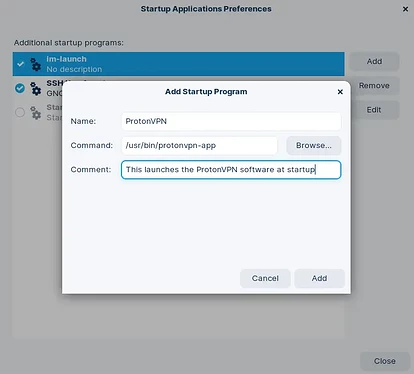Uncheck the SSH startup entry checkbox

20,88
